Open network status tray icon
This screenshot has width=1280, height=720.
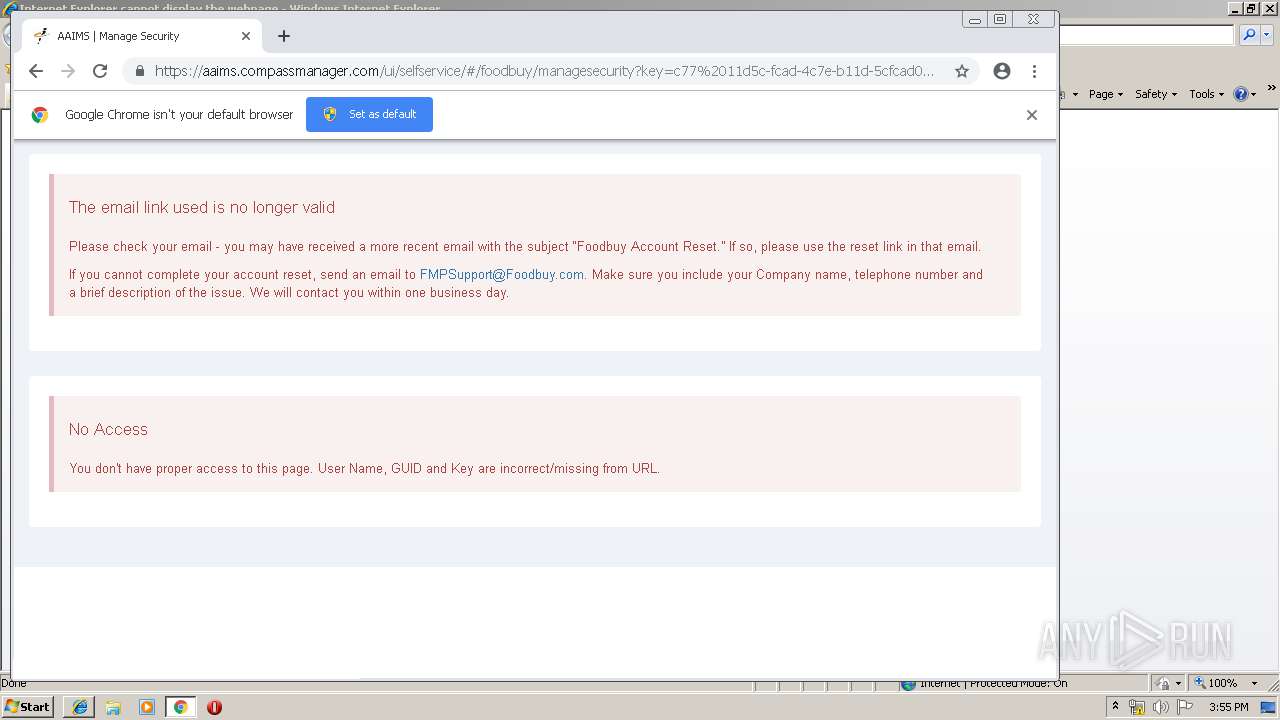click(1137, 707)
